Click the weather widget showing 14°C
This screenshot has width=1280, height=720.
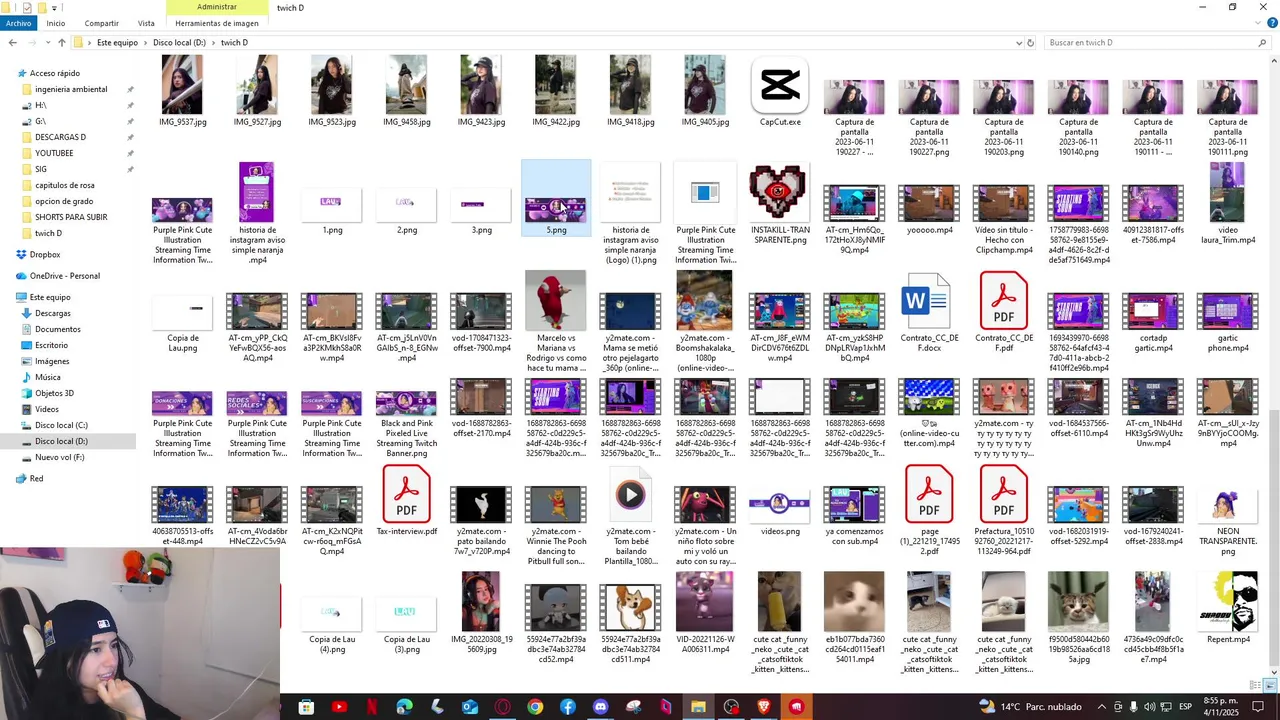[1030, 707]
